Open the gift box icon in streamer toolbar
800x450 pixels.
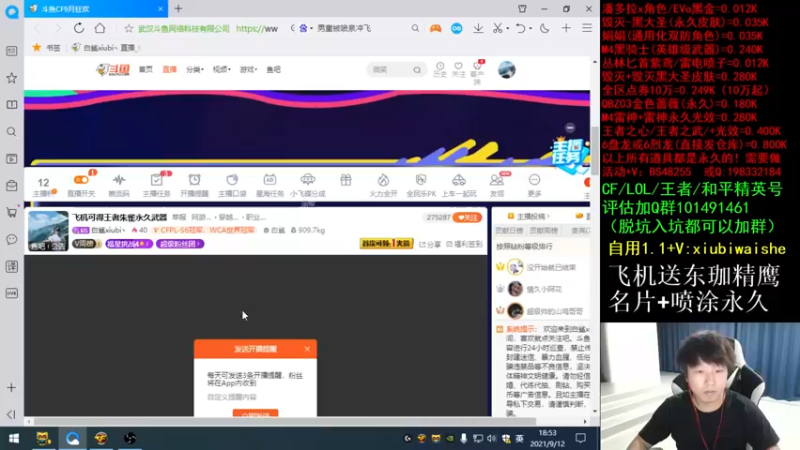346,180
